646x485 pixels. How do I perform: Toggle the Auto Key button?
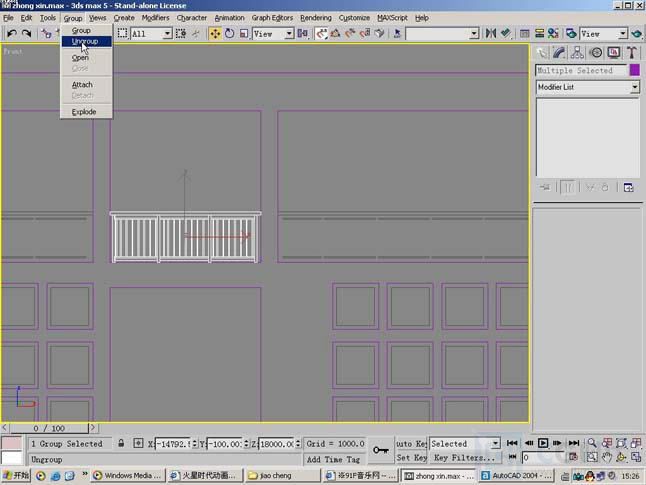point(411,443)
